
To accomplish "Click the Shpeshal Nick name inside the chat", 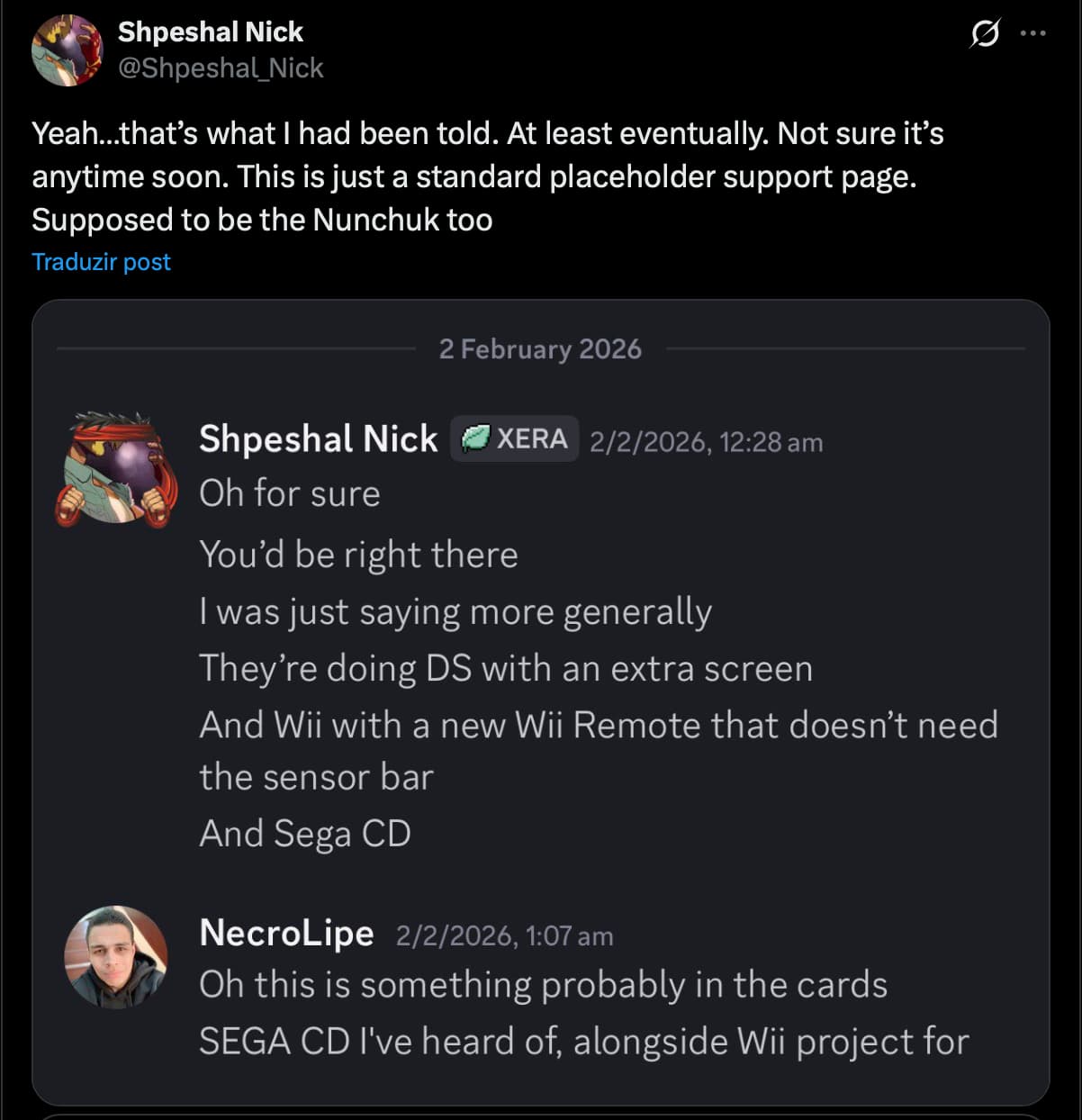I will click(x=318, y=439).
